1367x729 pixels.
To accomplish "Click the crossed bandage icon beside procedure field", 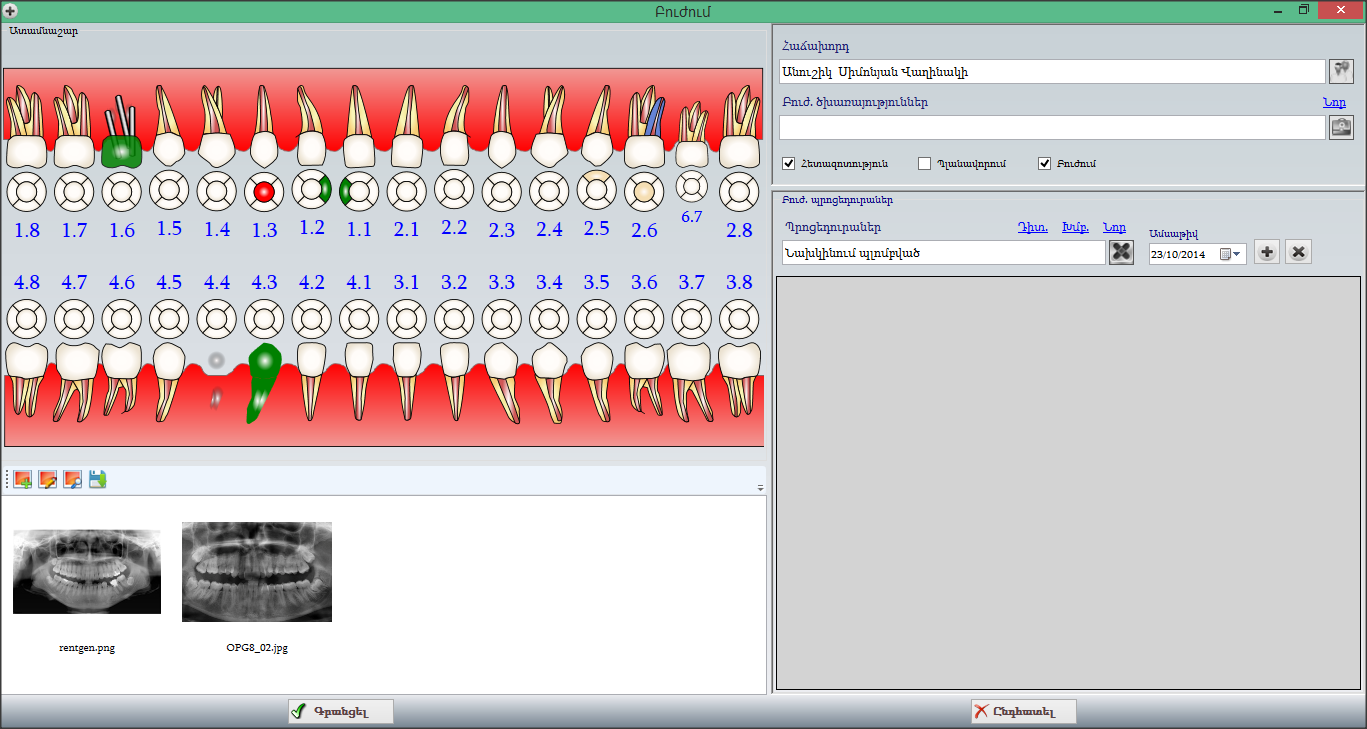I will point(1121,253).
